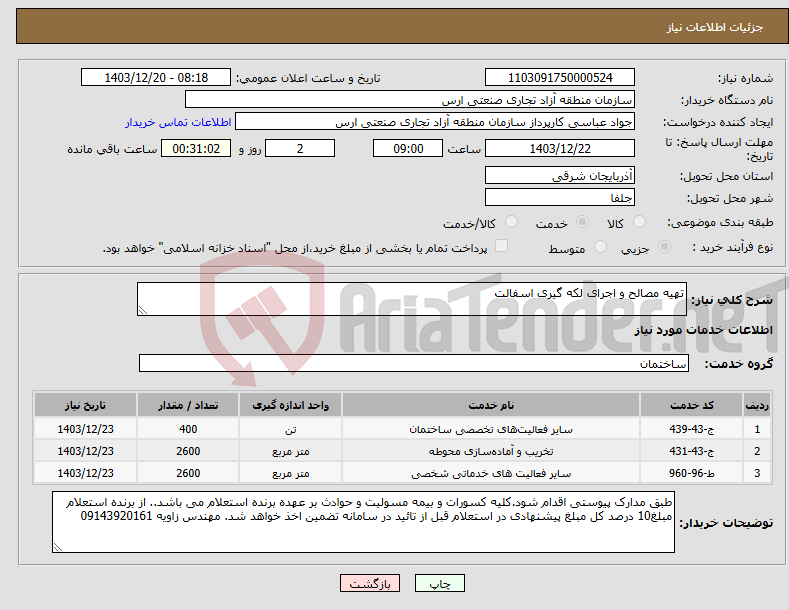The width and height of the screenshot is (789, 610).
Task: Click the اطلاعات خدمات مورد نیاز heading
Action: coord(703,330)
